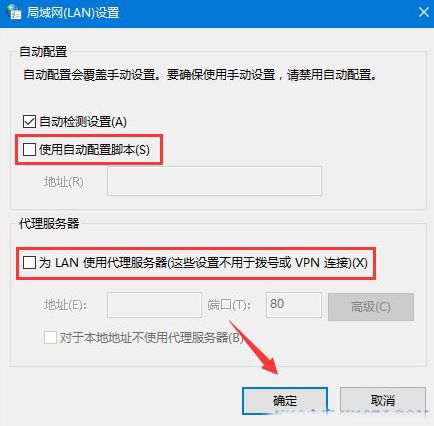
Task: Click the 自动配置 group heading
Action: (43, 52)
